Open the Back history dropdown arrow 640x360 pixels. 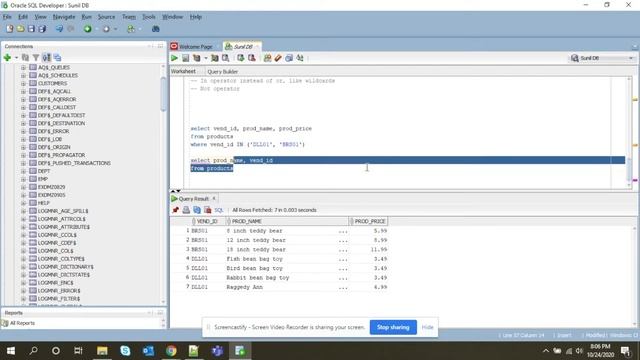click(x=97, y=29)
